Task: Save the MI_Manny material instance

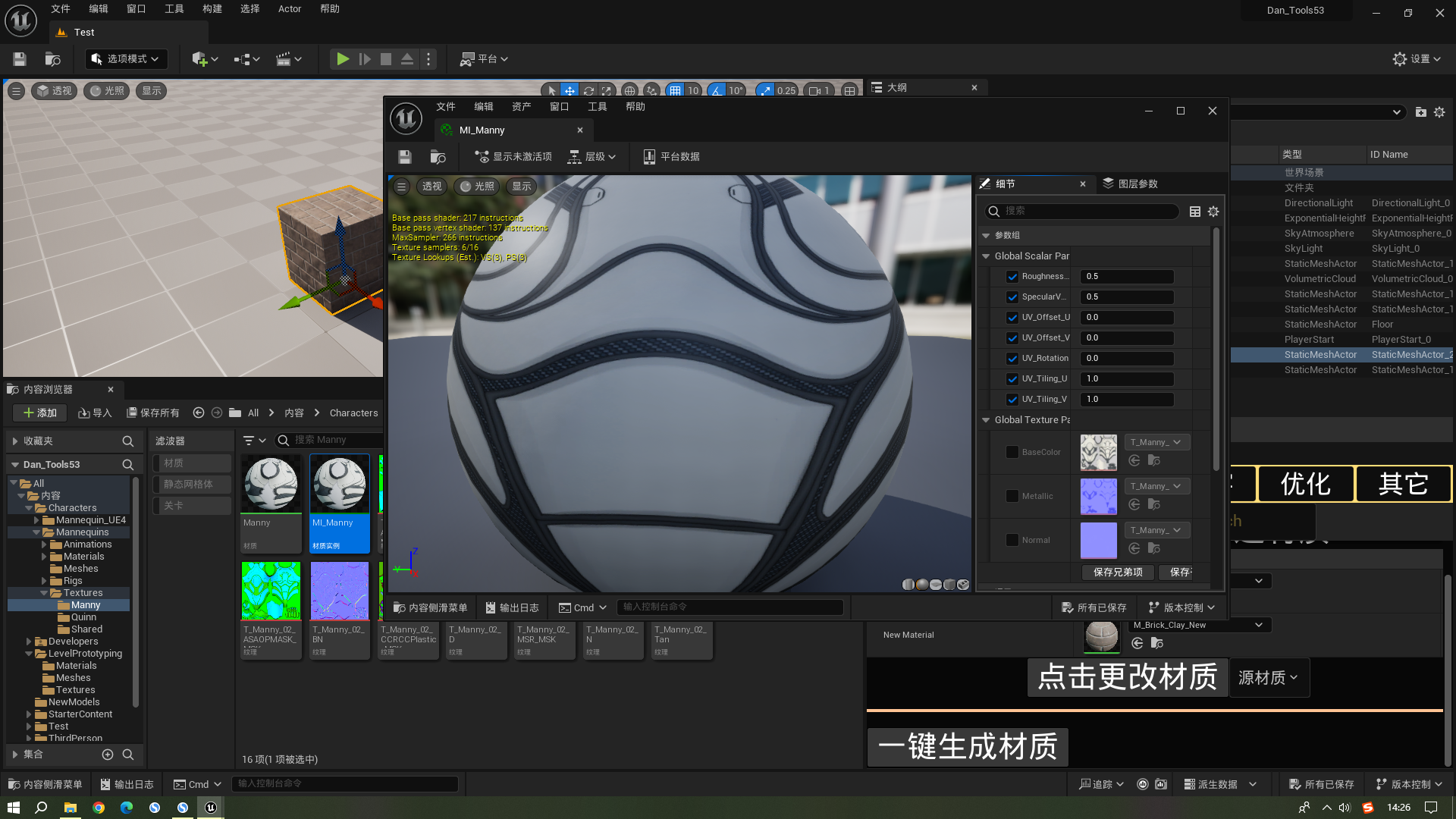Action: pos(404,157)
